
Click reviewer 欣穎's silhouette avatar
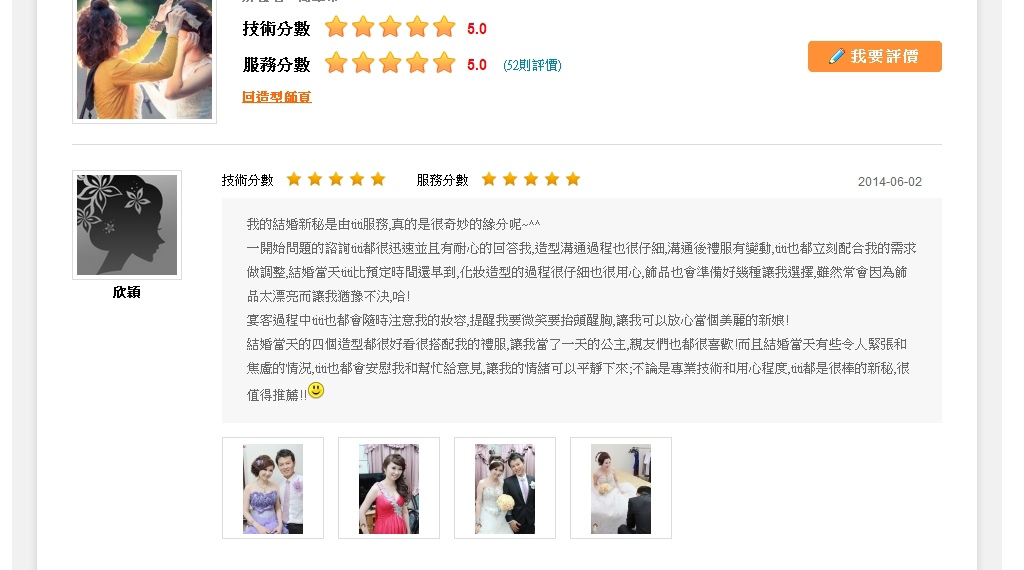(x=127, y=225)
